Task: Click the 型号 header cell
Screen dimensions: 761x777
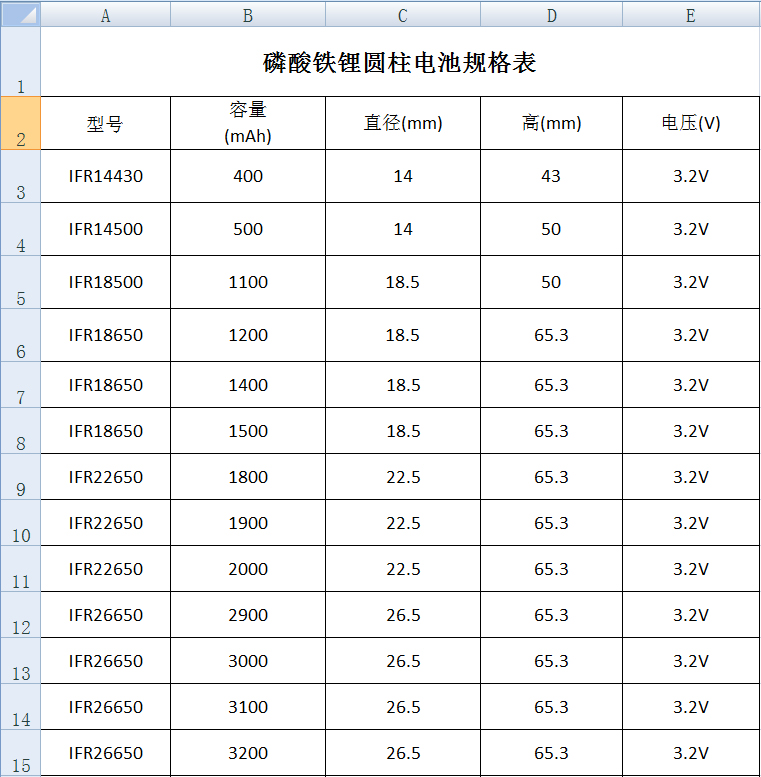Action: tap(106, 123)
